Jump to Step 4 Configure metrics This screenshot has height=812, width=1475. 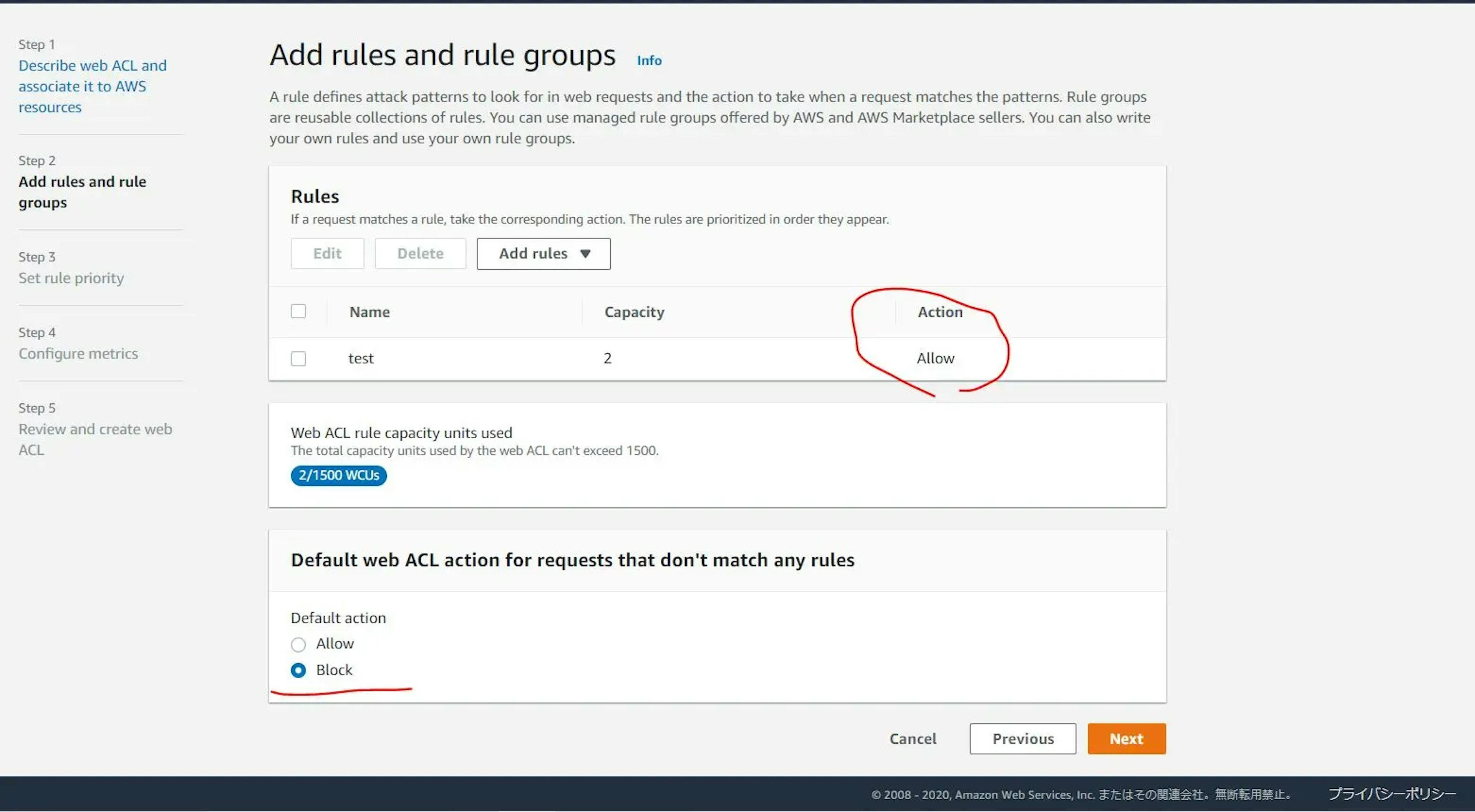click(78, 353)
